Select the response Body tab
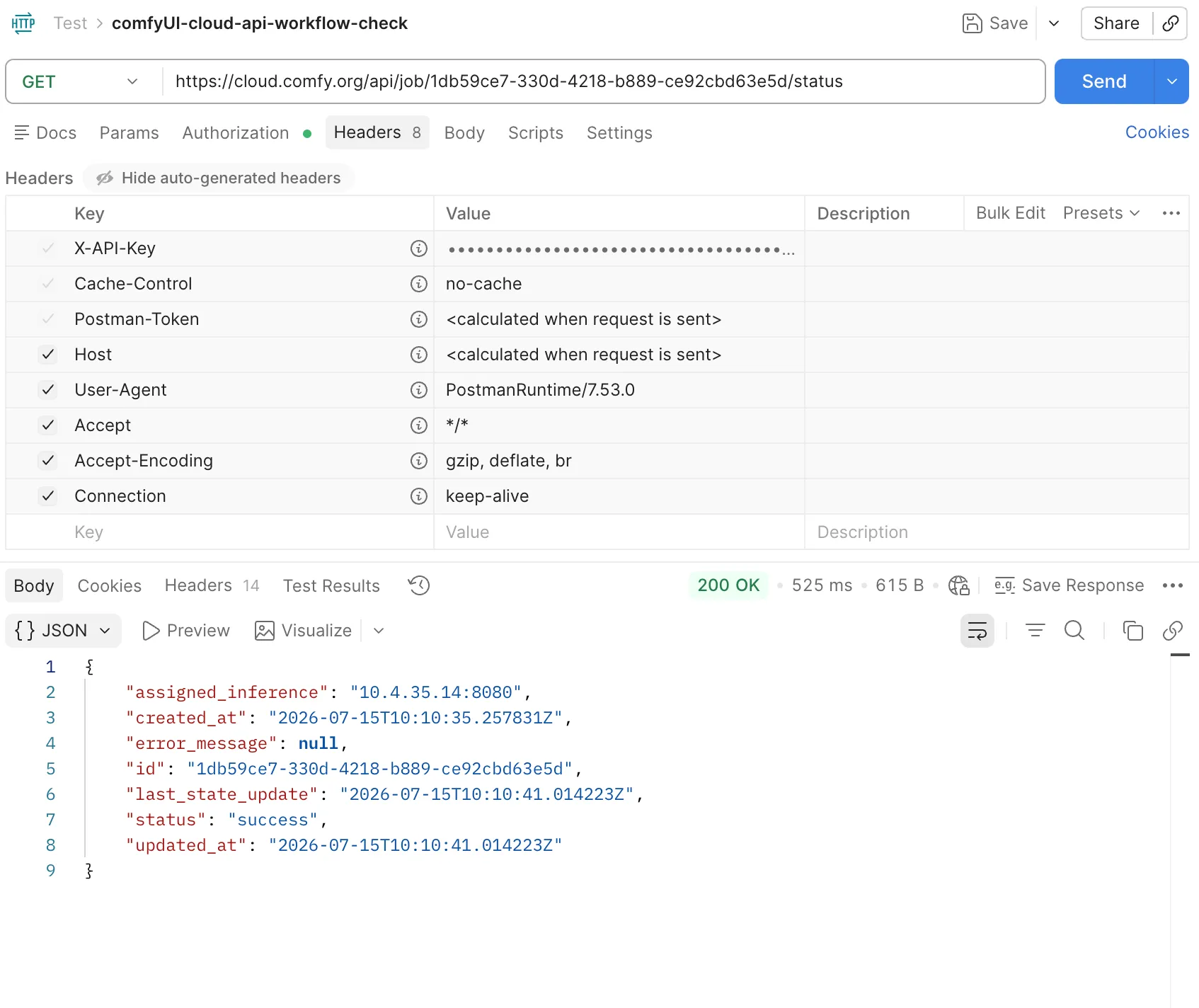The height and width of the screenshot is (1008, 1199). point(34,585)
